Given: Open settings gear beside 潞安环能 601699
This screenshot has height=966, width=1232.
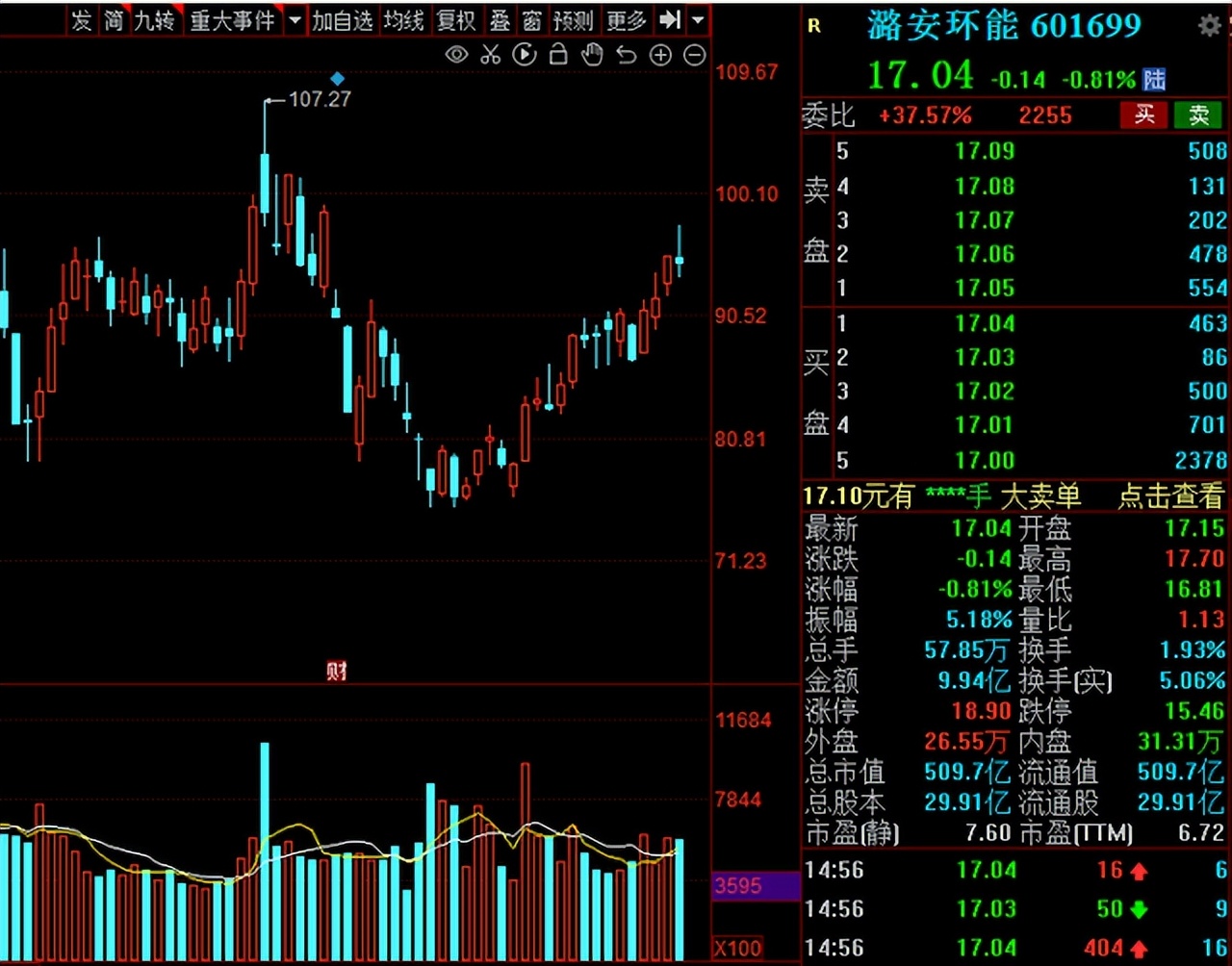Looking at the screenshot, I should click(x=1210, y=26).
